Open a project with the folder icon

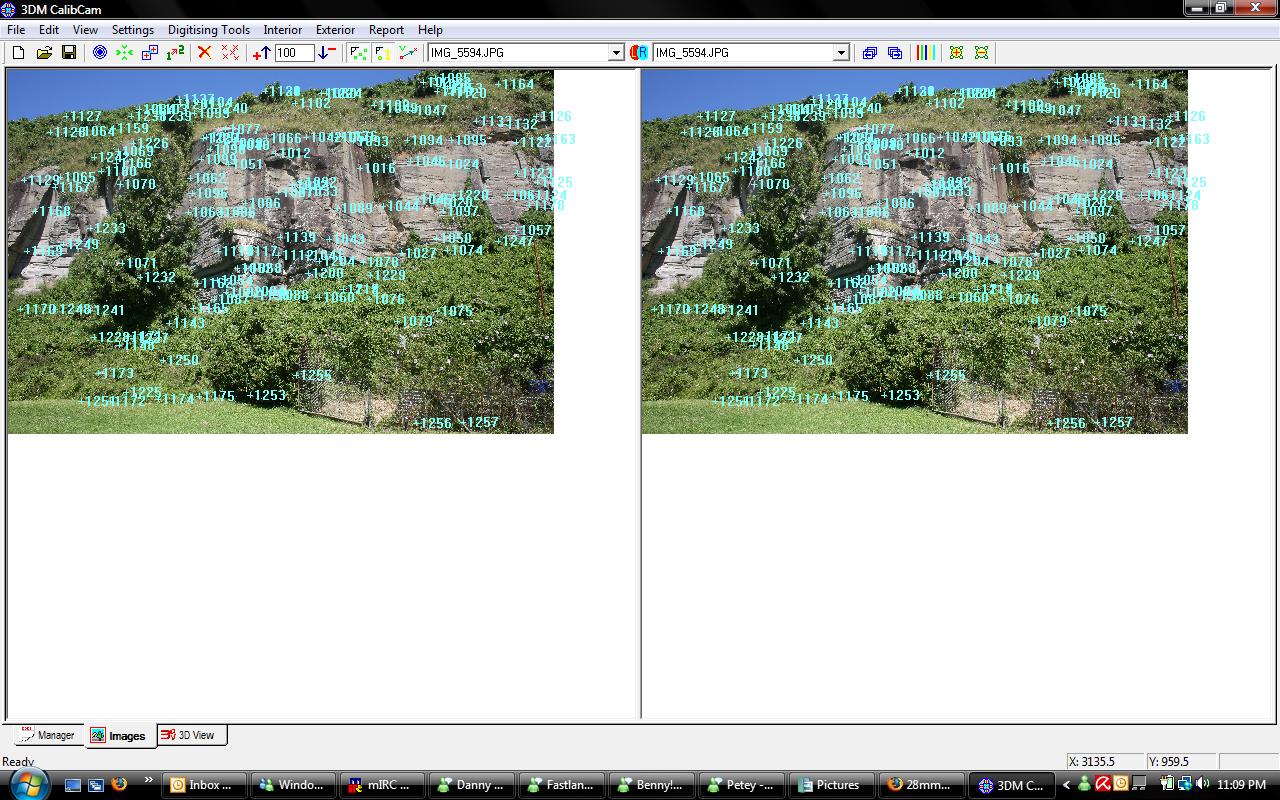(x=44, y=53)
